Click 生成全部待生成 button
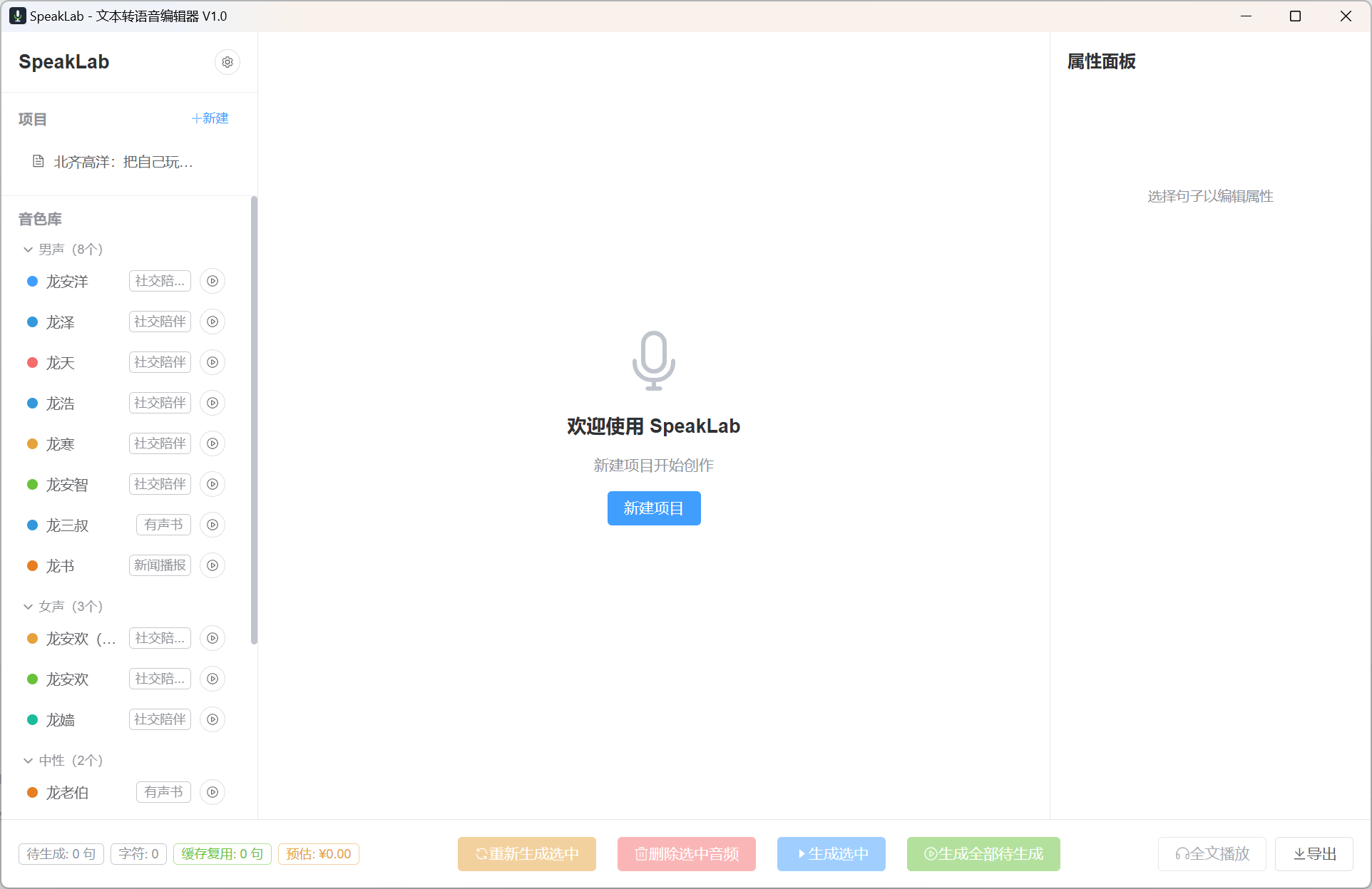1372x889 pixels. tap(983, 854)
